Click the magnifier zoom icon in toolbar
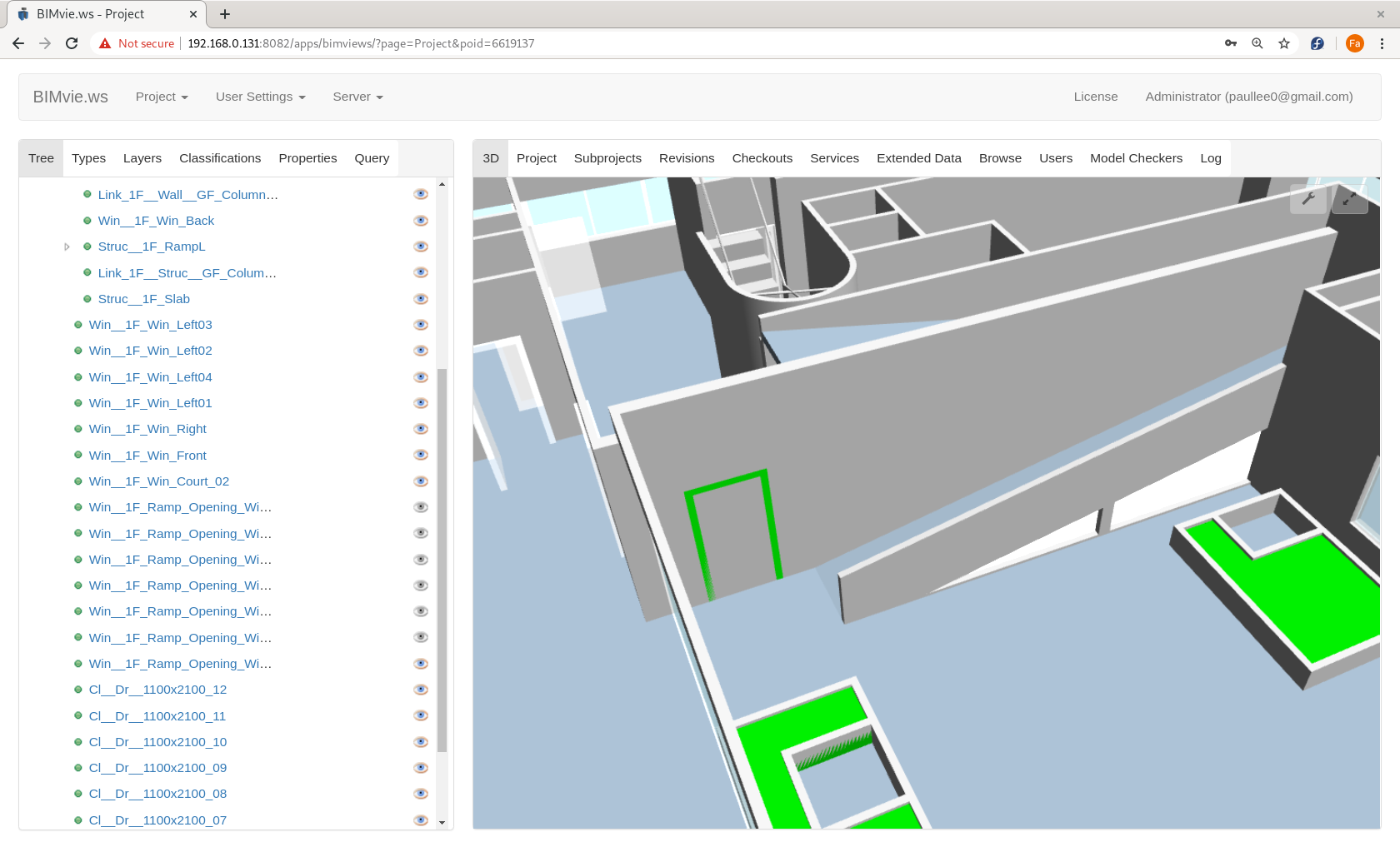Screen dimensions: 1400x852 [x=1257, y=43]
